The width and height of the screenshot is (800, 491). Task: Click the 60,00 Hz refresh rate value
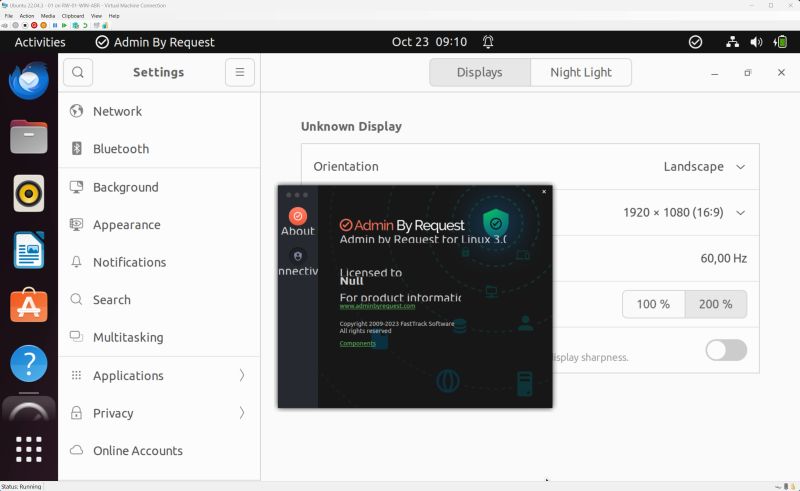(723, 258)
